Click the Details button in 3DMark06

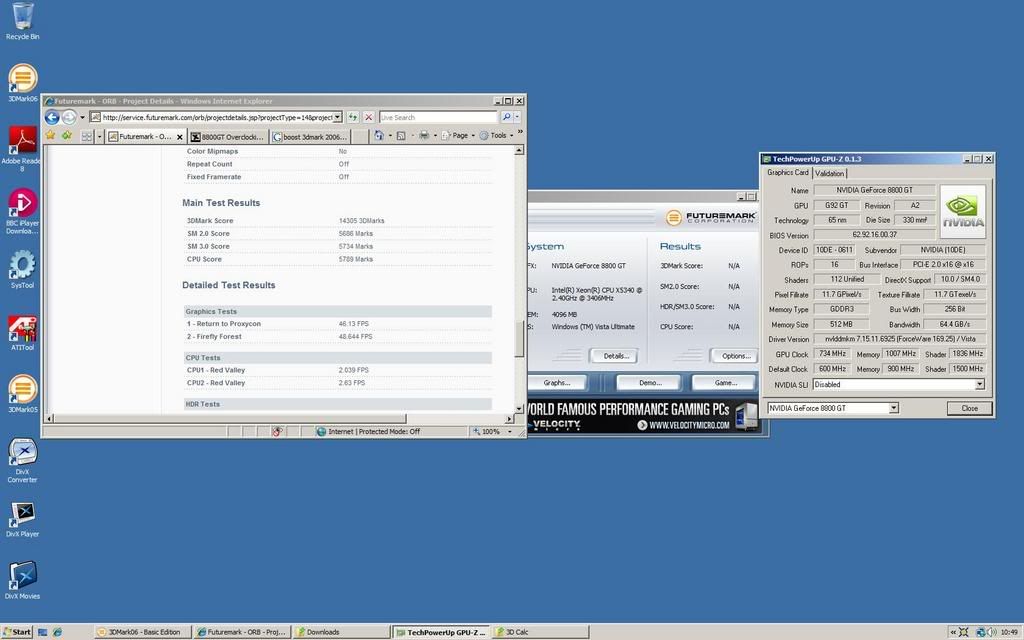[x=616, y=356]
